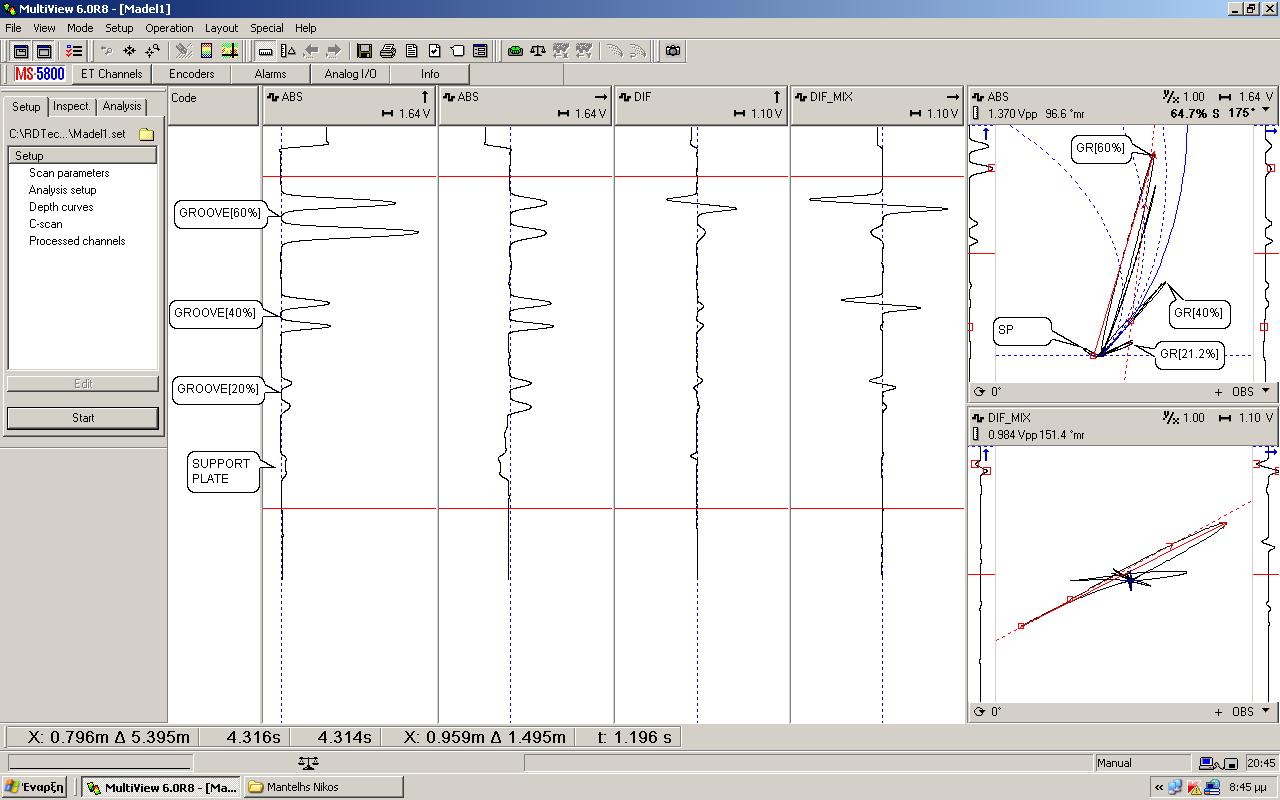
Task: Click the rotation 0° control under ABS Lissajous
Action: (988, 392)
